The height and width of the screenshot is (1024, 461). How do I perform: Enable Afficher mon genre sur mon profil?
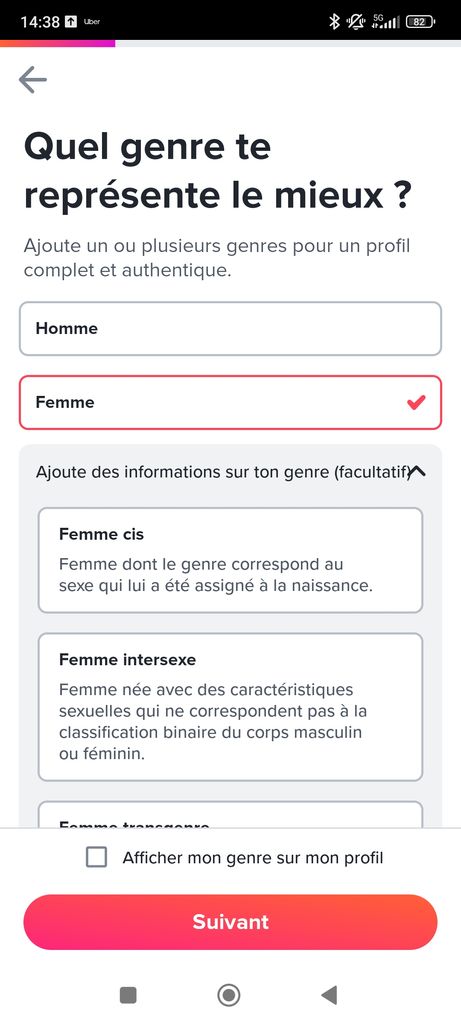point(97,857)
